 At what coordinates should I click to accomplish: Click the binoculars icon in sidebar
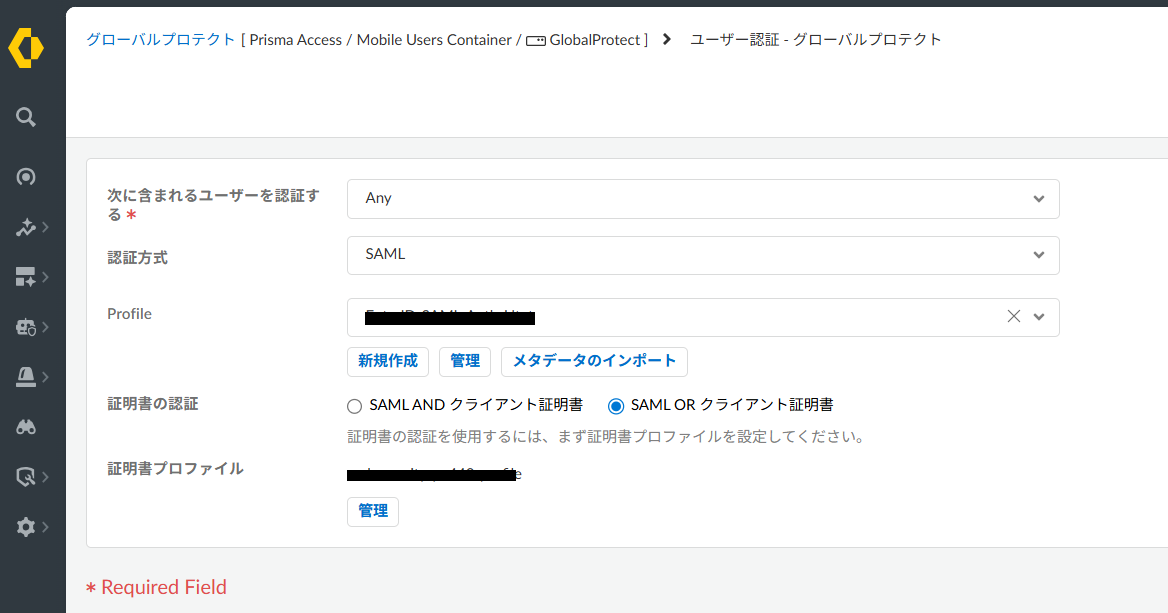click(x=26, y=427)
